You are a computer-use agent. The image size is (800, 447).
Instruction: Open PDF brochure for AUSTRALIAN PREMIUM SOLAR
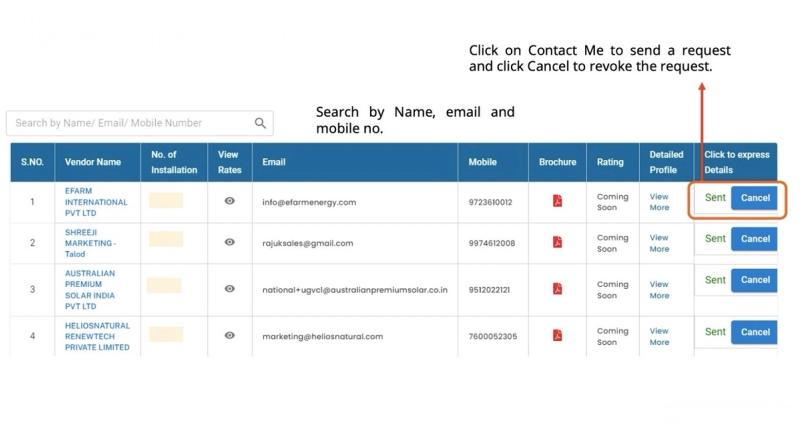[x=557, y=289]
